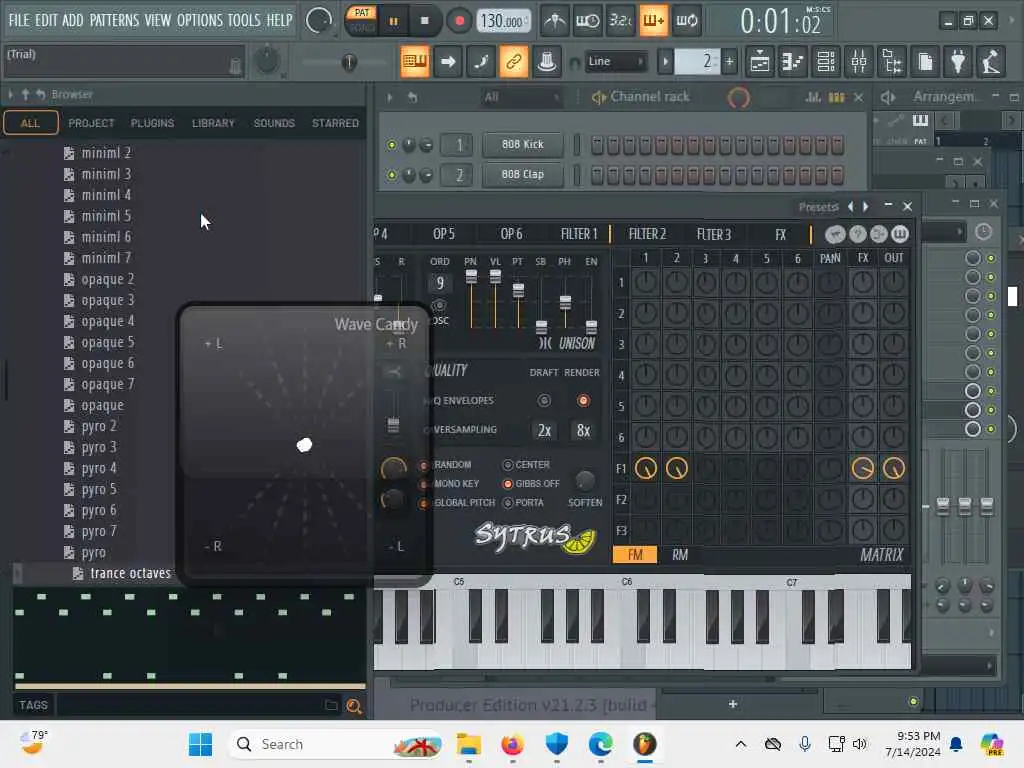1024x768 pixels.
Task: Select render HQ envelopes radio
Action: 583,400
